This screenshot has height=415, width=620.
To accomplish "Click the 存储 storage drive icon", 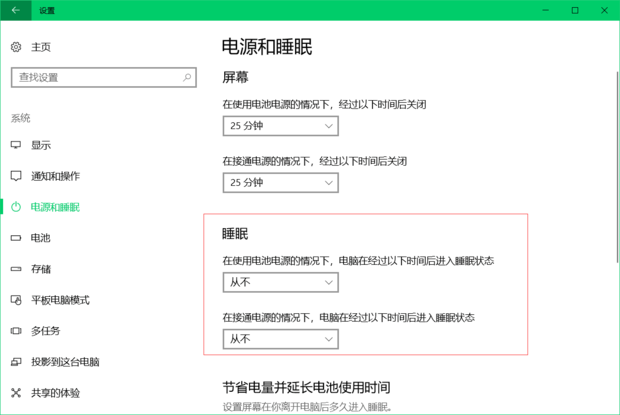I will (x=16, y=269).
